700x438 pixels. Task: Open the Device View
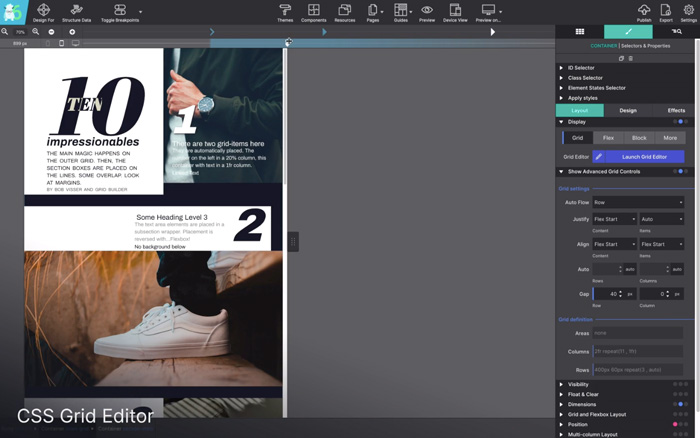(455, 10)
